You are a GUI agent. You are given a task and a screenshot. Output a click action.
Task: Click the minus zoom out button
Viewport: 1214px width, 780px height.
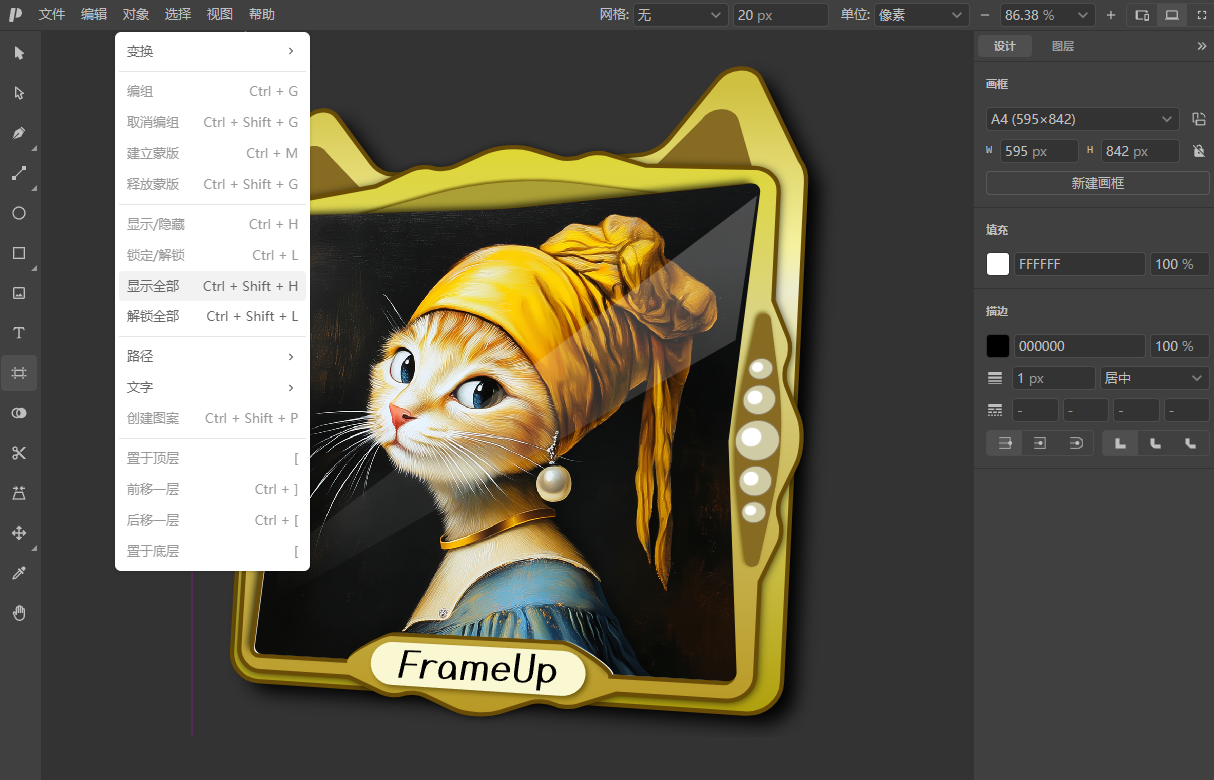tap(985, 15)
